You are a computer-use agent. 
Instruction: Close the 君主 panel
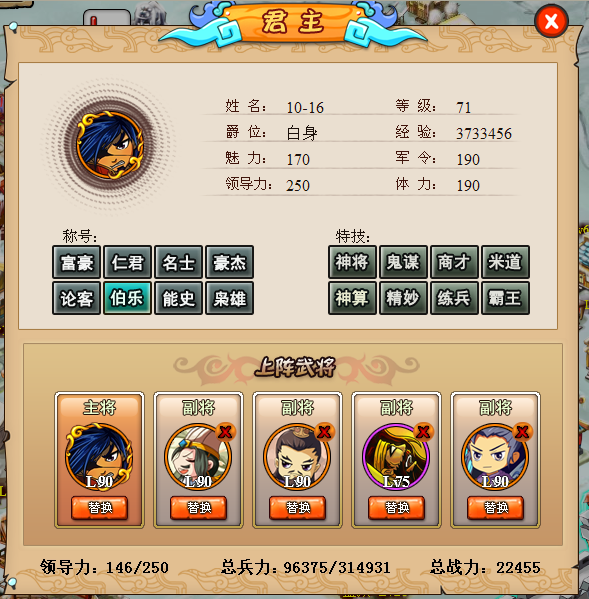[551, 21]
